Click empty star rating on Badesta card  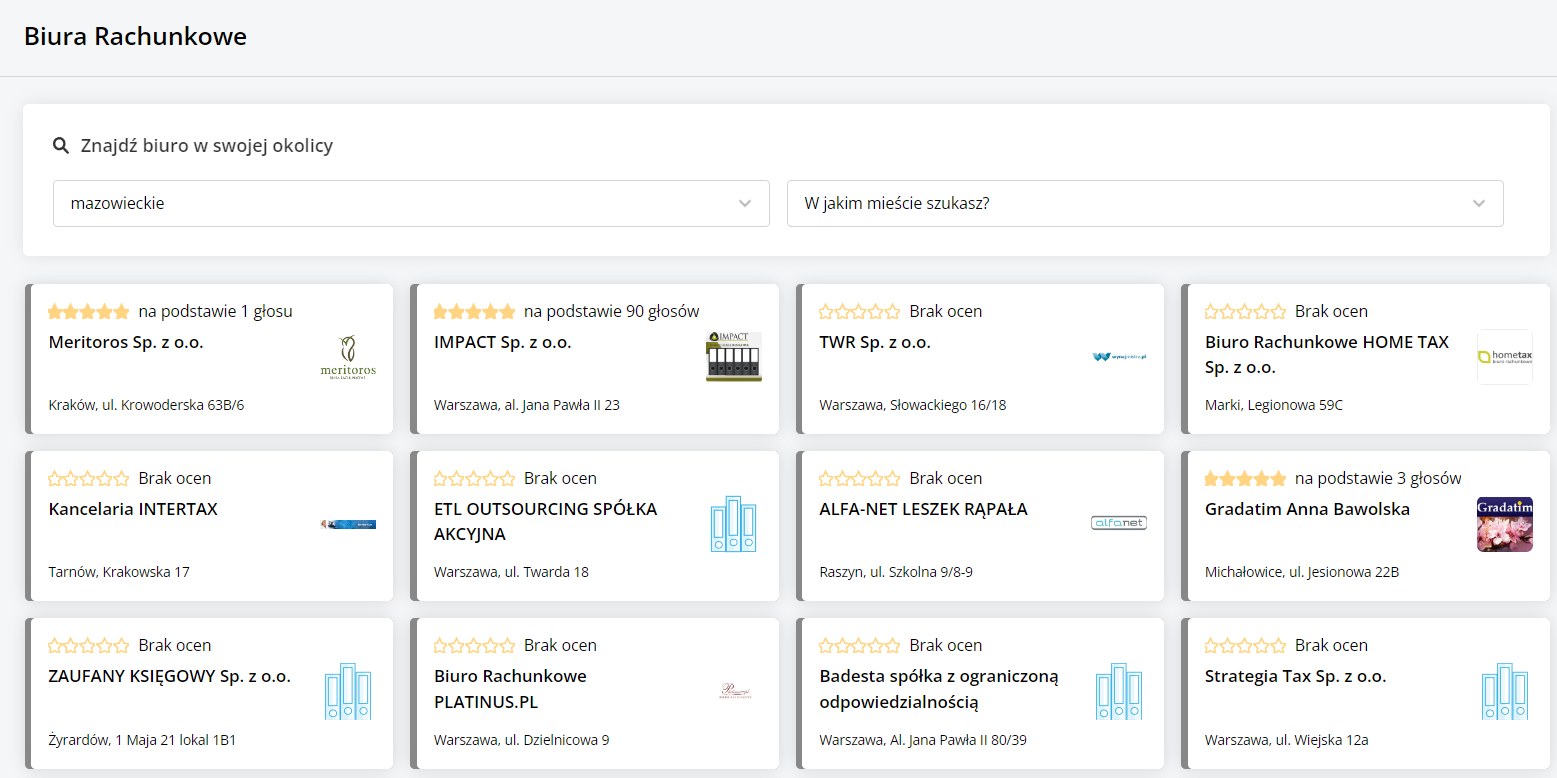pos(859,645)
